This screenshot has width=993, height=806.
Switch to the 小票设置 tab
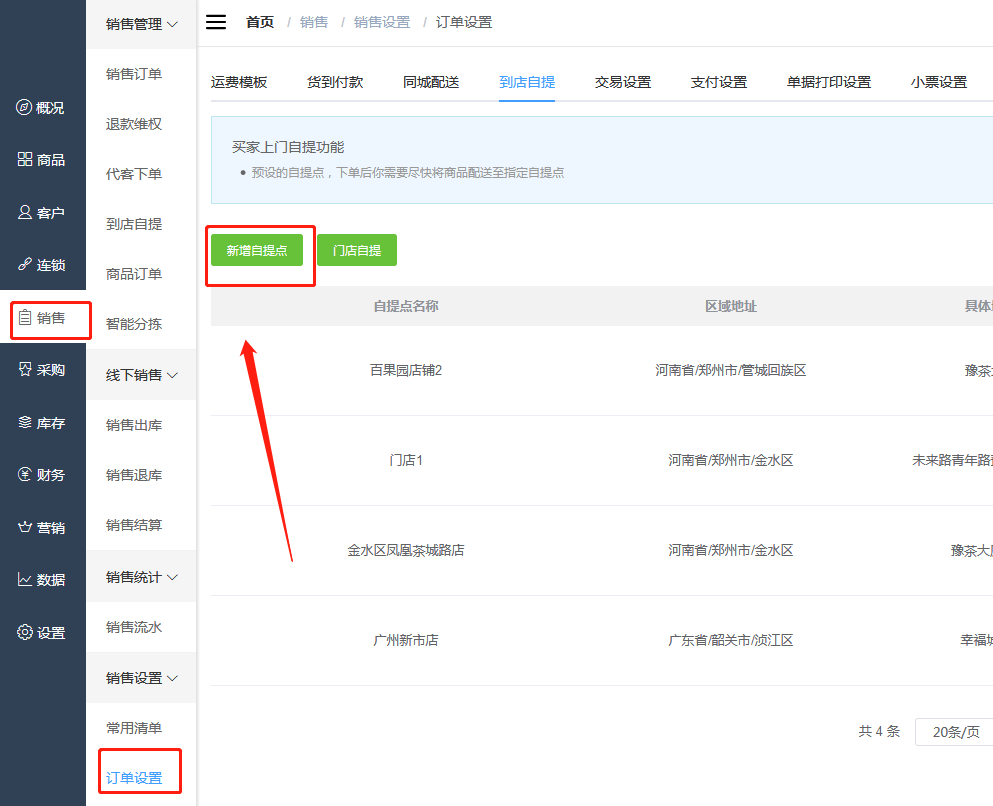(939, 82)
